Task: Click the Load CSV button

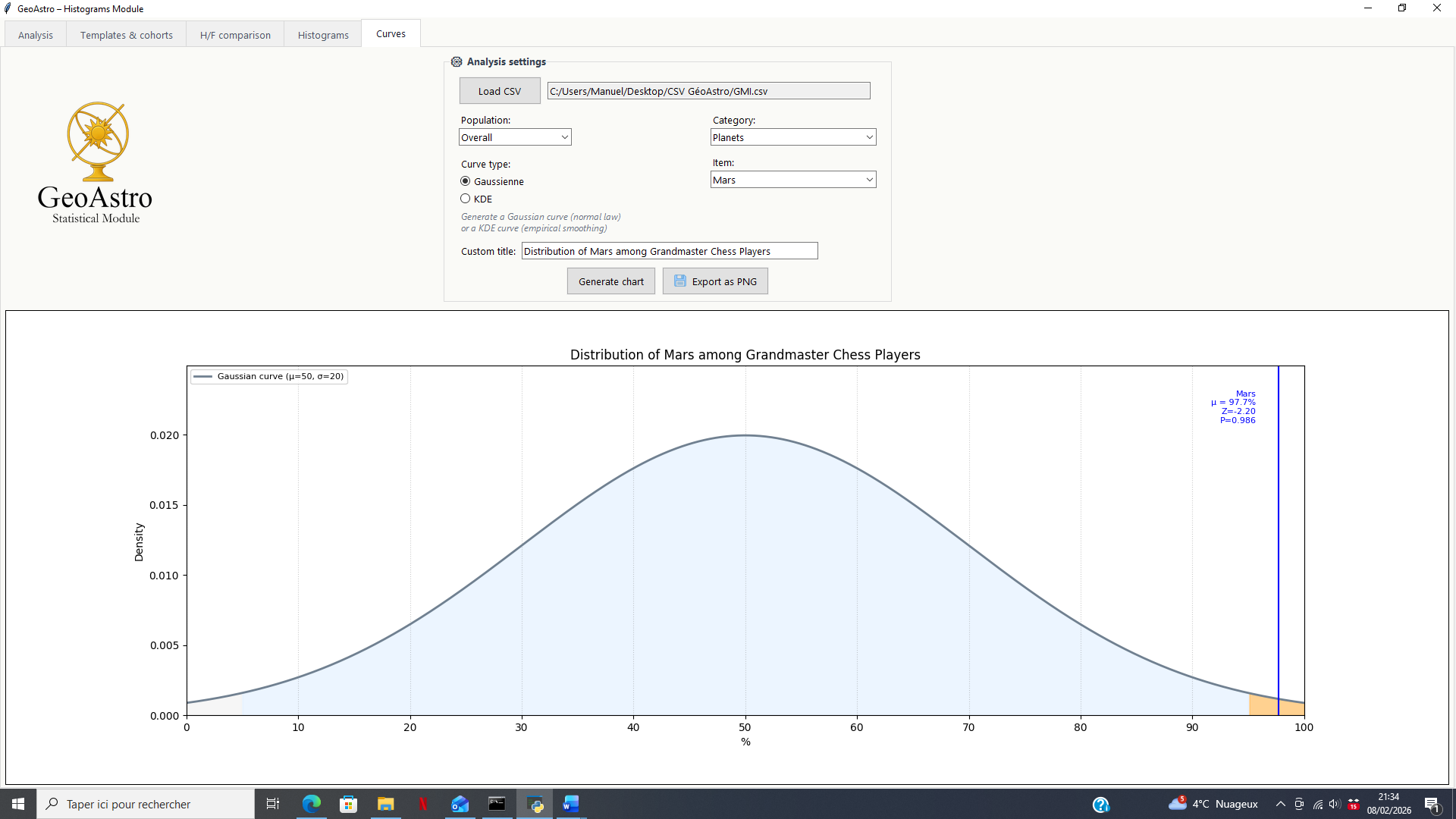Action: click(x=500, y=91)
